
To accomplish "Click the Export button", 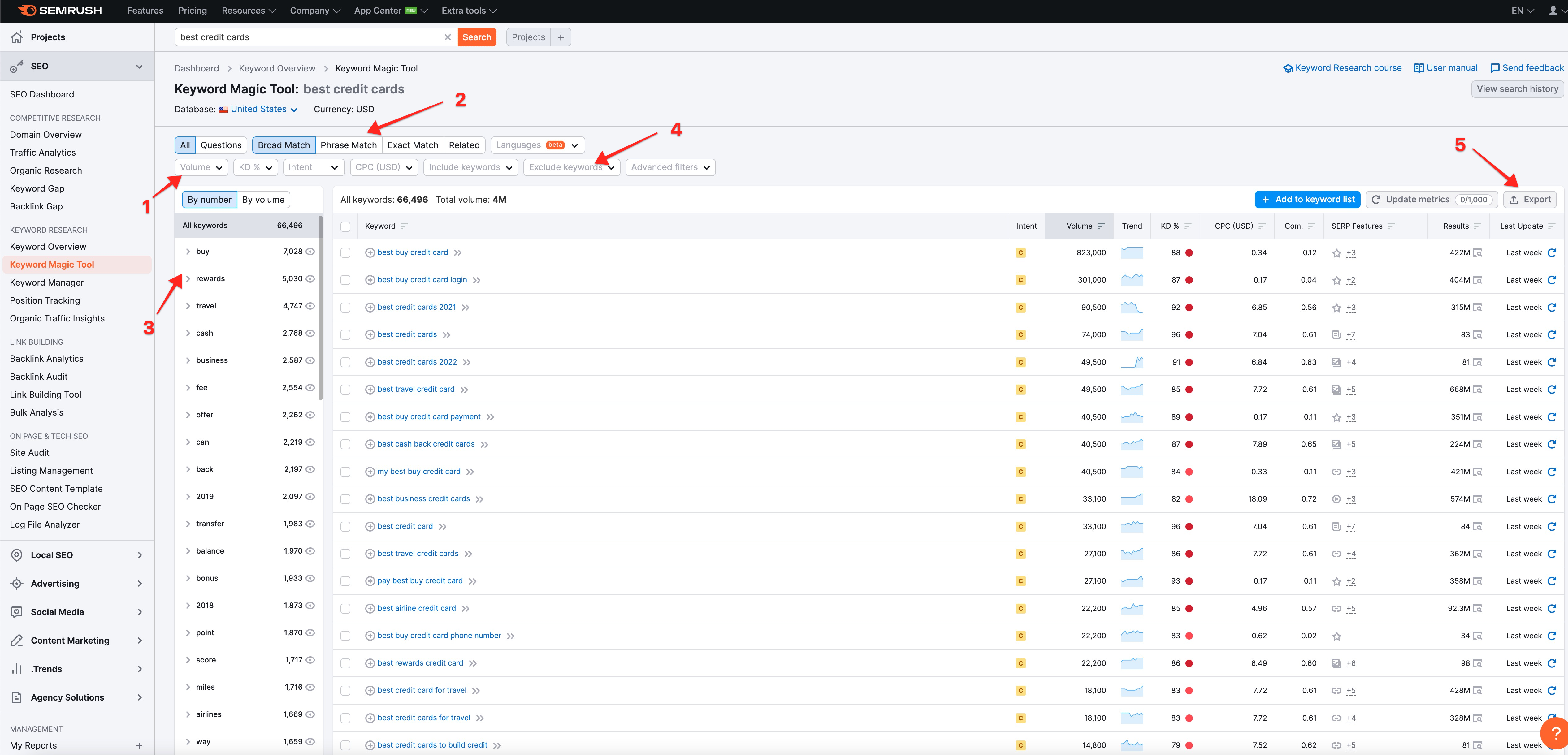I will pos(1530,200).
